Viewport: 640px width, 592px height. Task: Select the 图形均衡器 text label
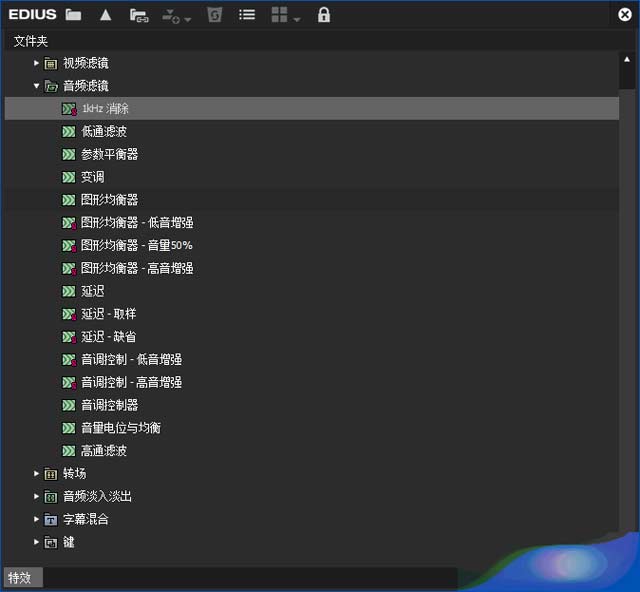click(110, 200)
